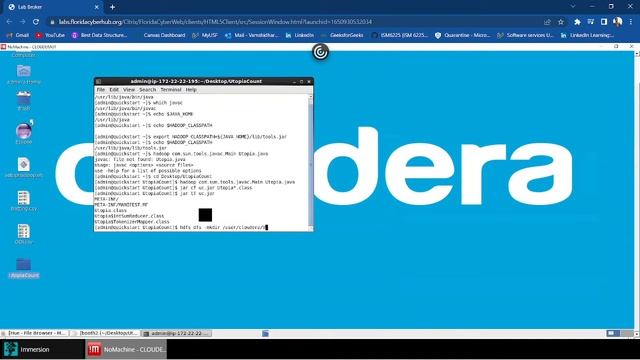The width and height of the screenshot is (640, 360).
Task: Click the Citrix session toolbar handle at top
Action: click(320, 52)
